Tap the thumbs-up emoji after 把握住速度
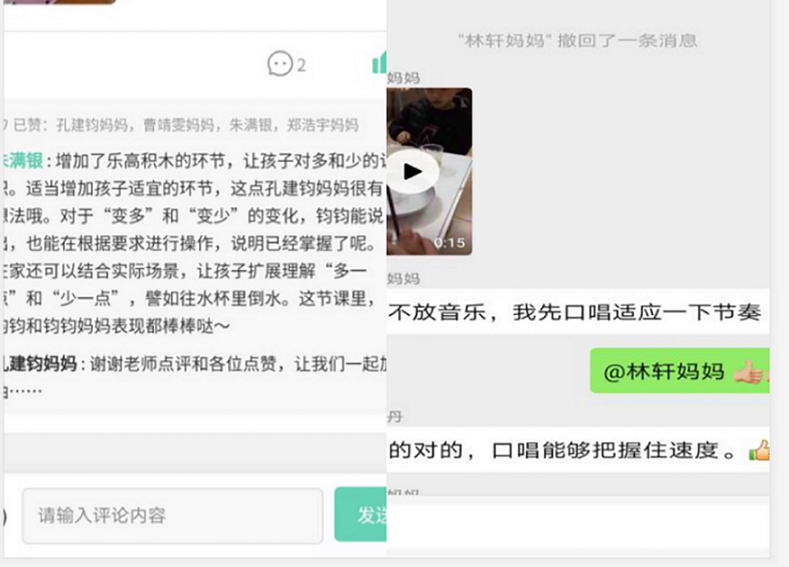 [759, 450]
